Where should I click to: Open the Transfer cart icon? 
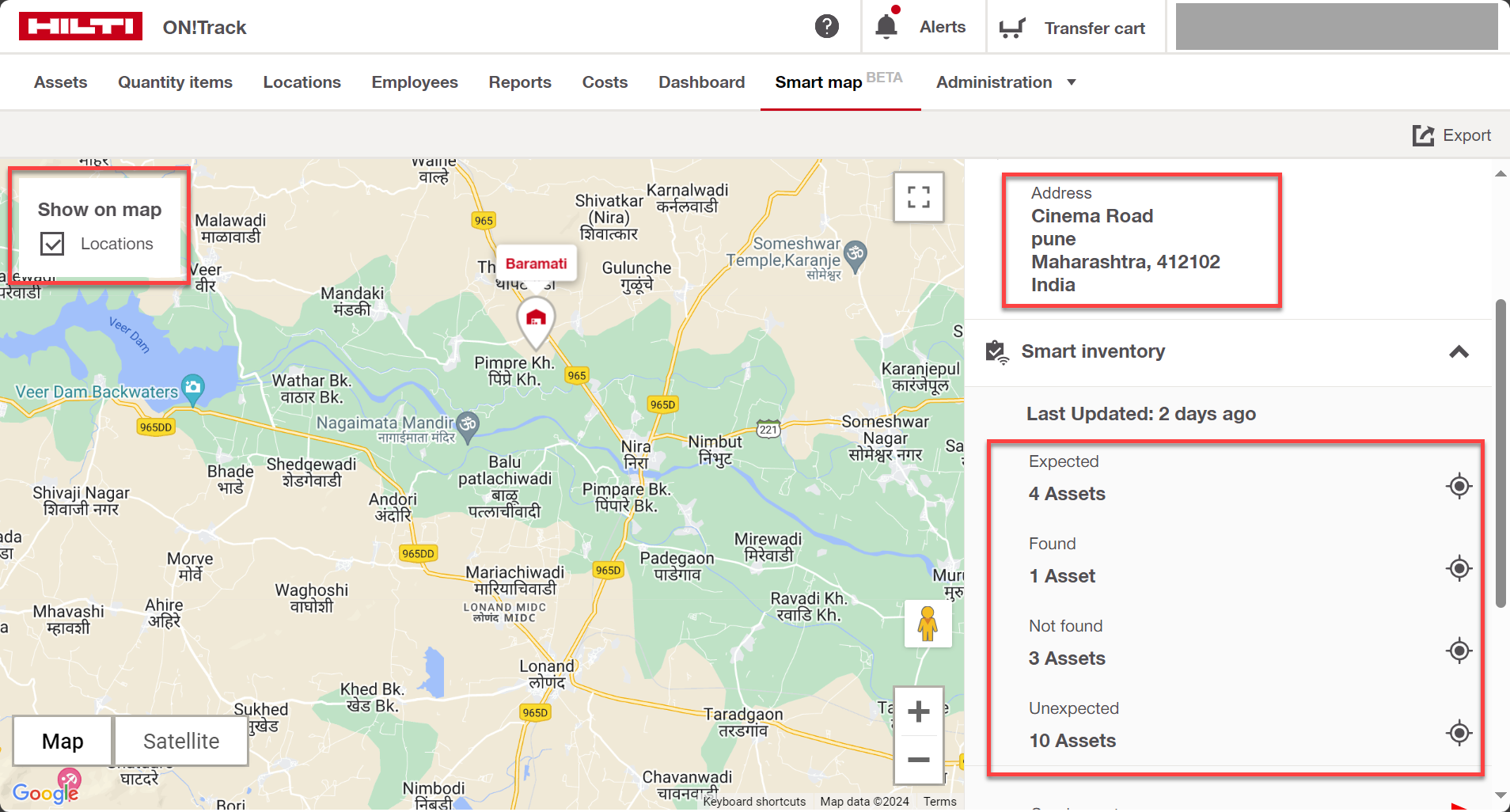click(x=1012, y=28)
